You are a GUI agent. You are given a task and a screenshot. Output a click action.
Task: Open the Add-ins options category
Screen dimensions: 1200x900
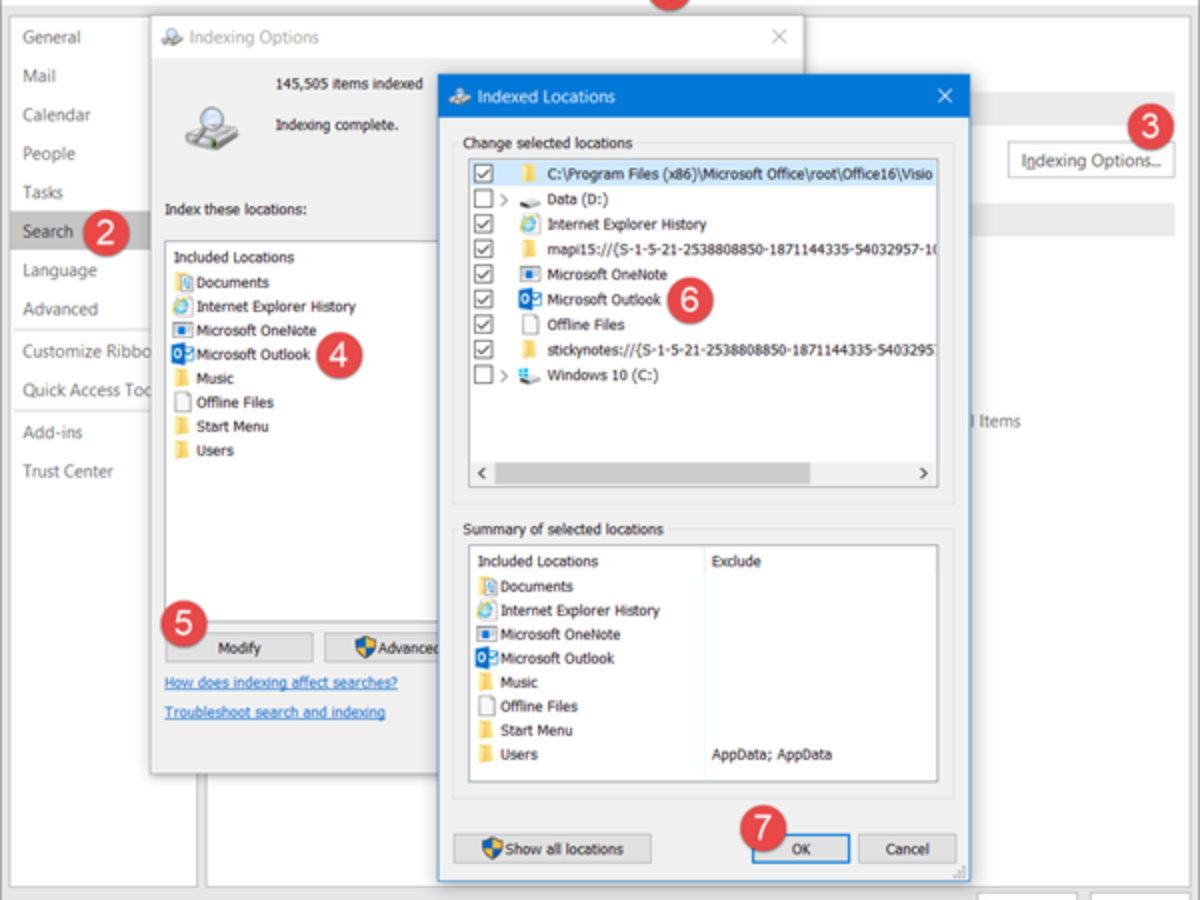pos(53,432)
